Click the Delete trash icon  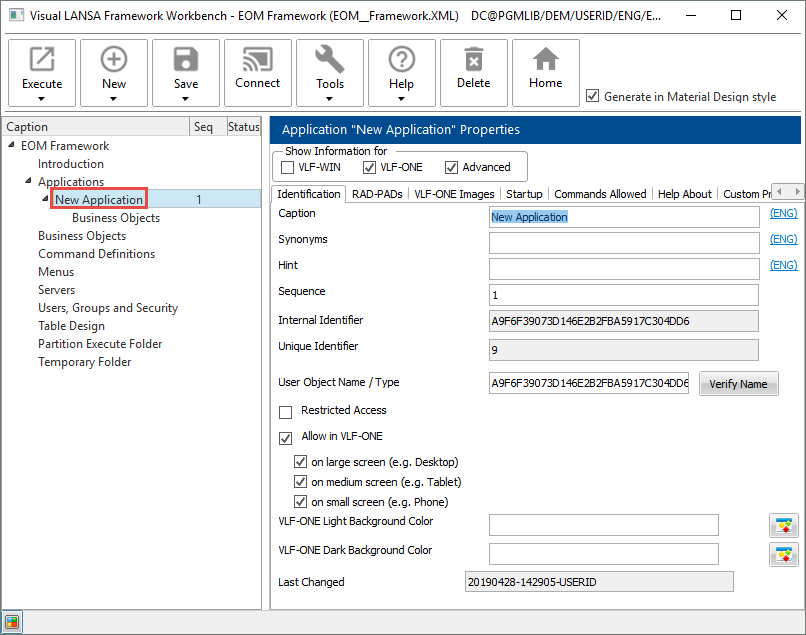[474, 60]
